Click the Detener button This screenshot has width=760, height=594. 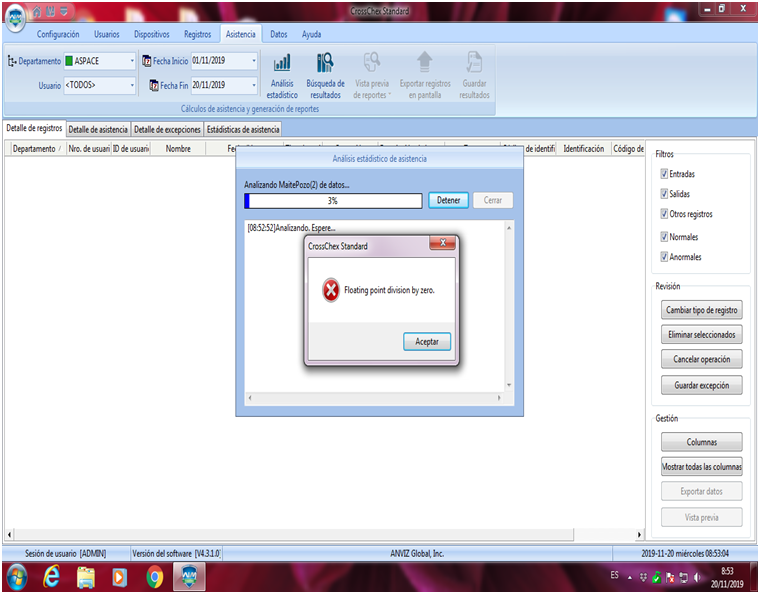coord(448,200)
